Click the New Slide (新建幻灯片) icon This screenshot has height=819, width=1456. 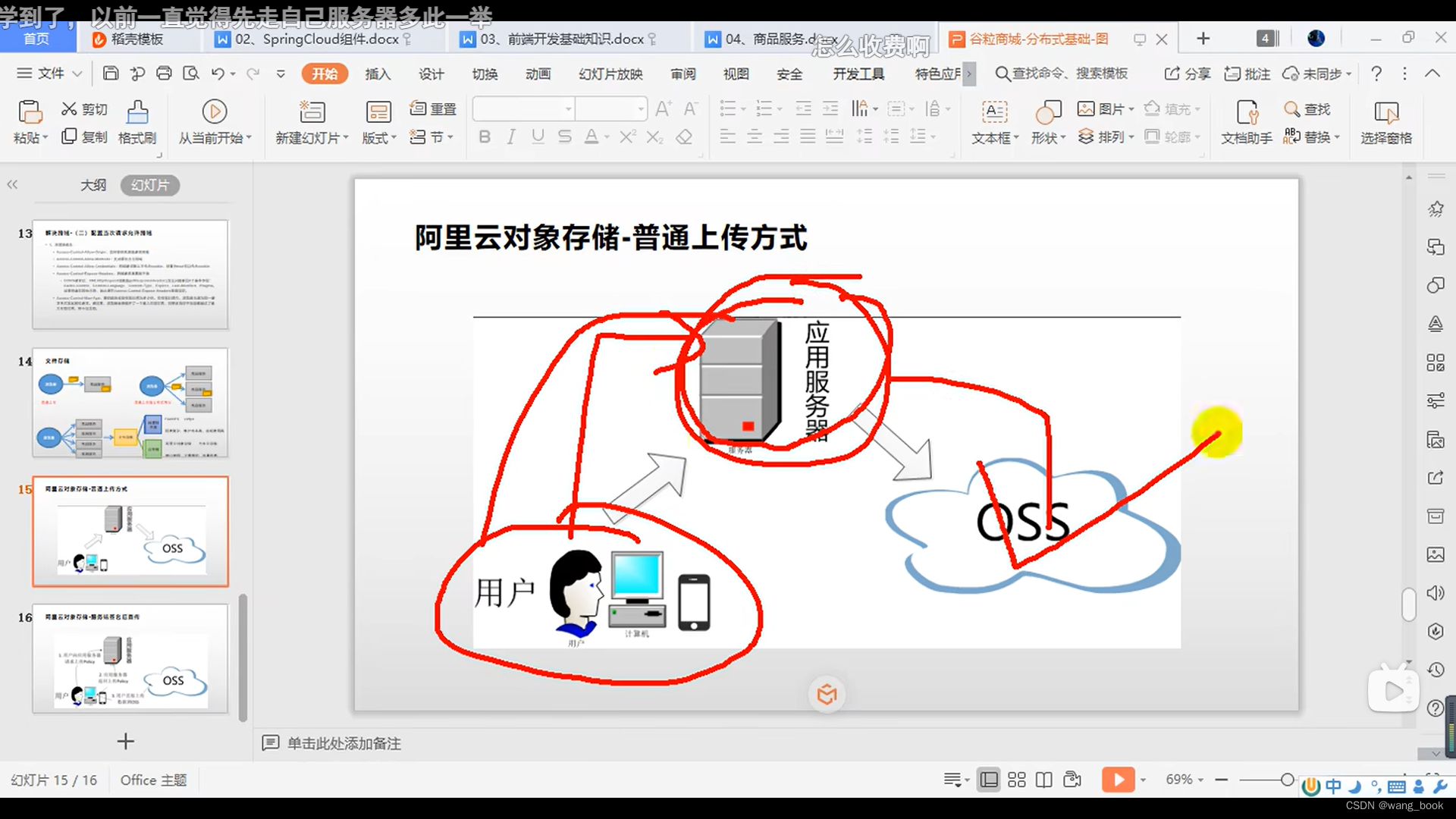[312, 112]
